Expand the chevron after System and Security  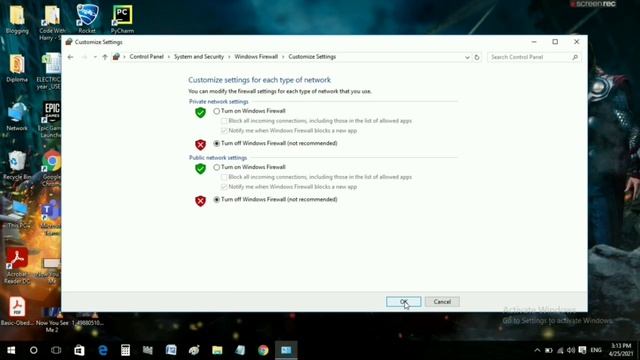pos(229,57)
